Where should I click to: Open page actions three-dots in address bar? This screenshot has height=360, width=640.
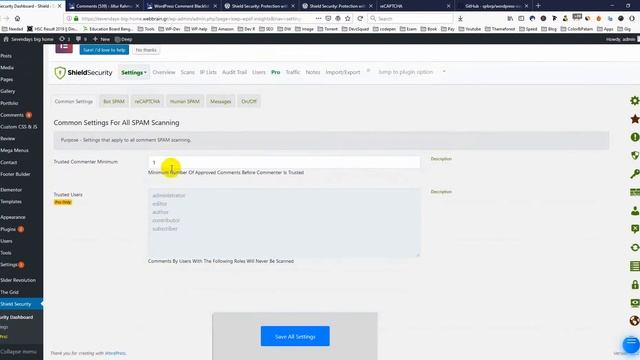[318, 18]
